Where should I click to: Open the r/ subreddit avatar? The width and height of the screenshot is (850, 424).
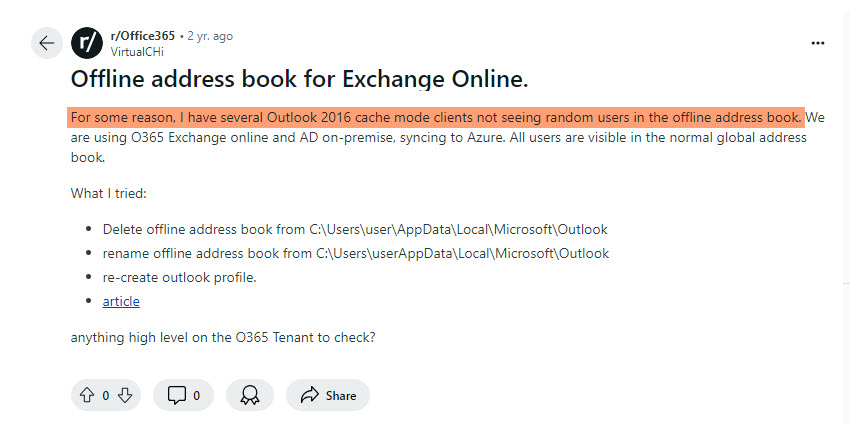(87, 43)
